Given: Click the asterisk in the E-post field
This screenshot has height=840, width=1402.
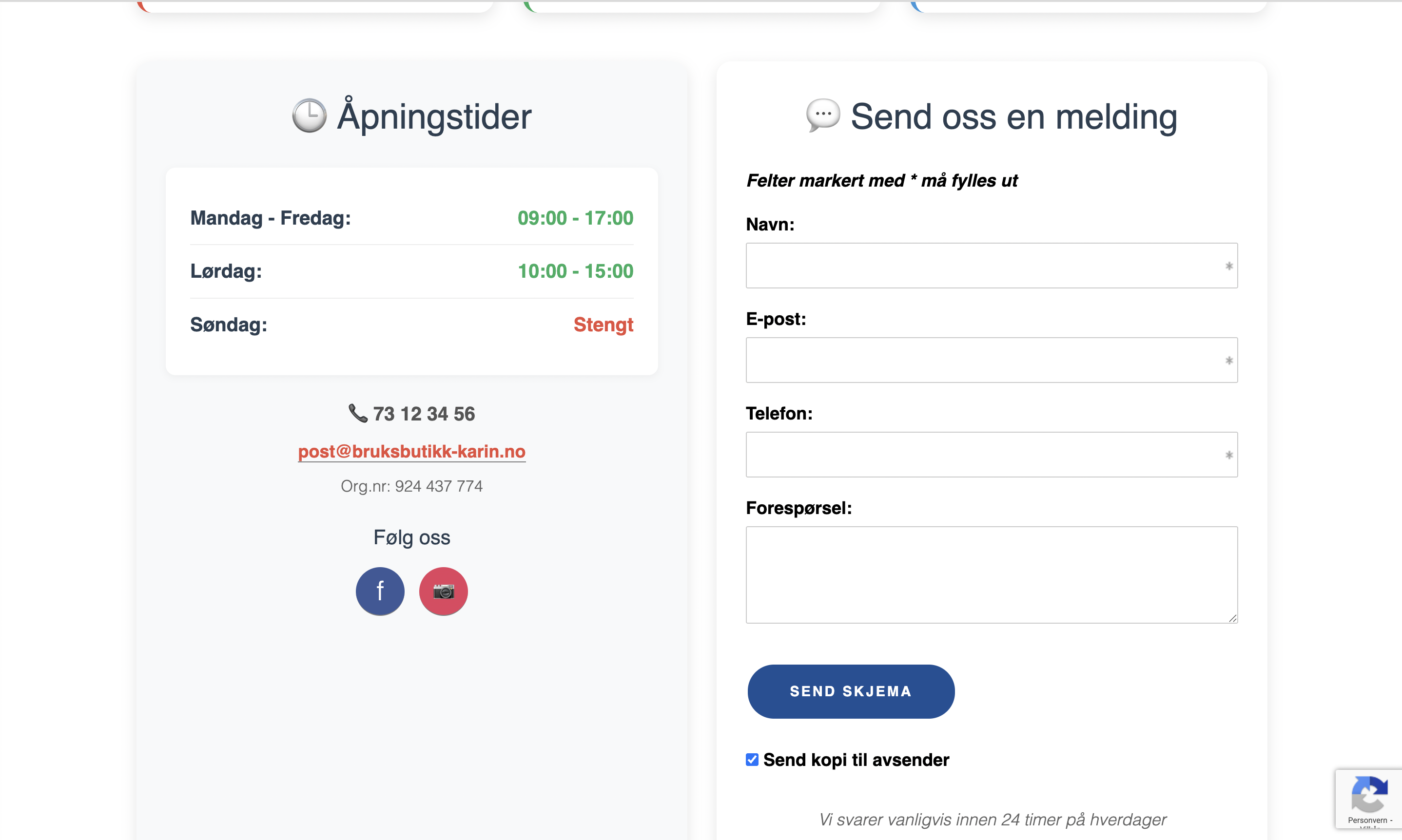Looking at the screenshot, I should click(x=1229, y=361).
